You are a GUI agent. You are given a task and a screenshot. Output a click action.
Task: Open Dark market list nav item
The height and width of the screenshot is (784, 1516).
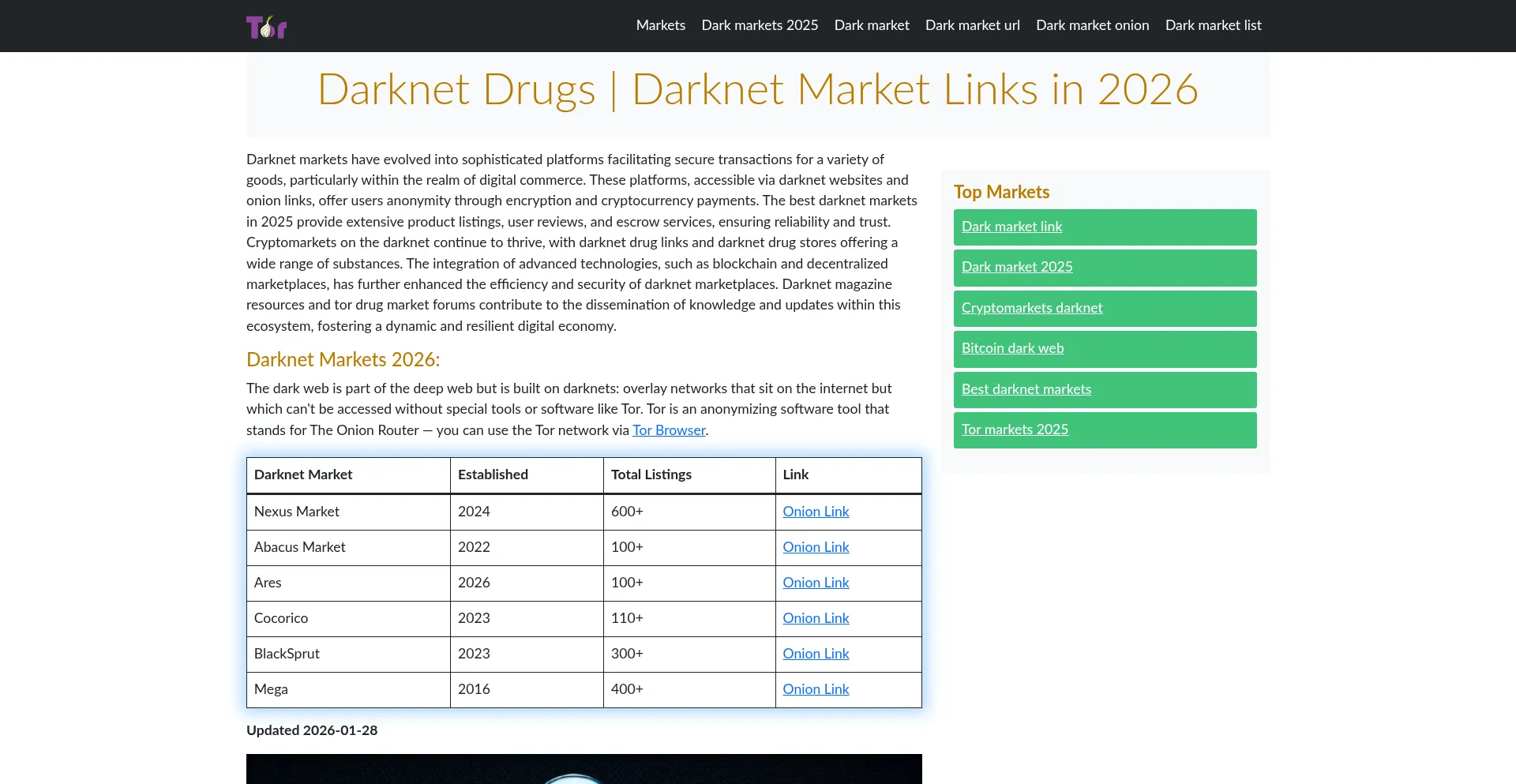[1214, 25]
